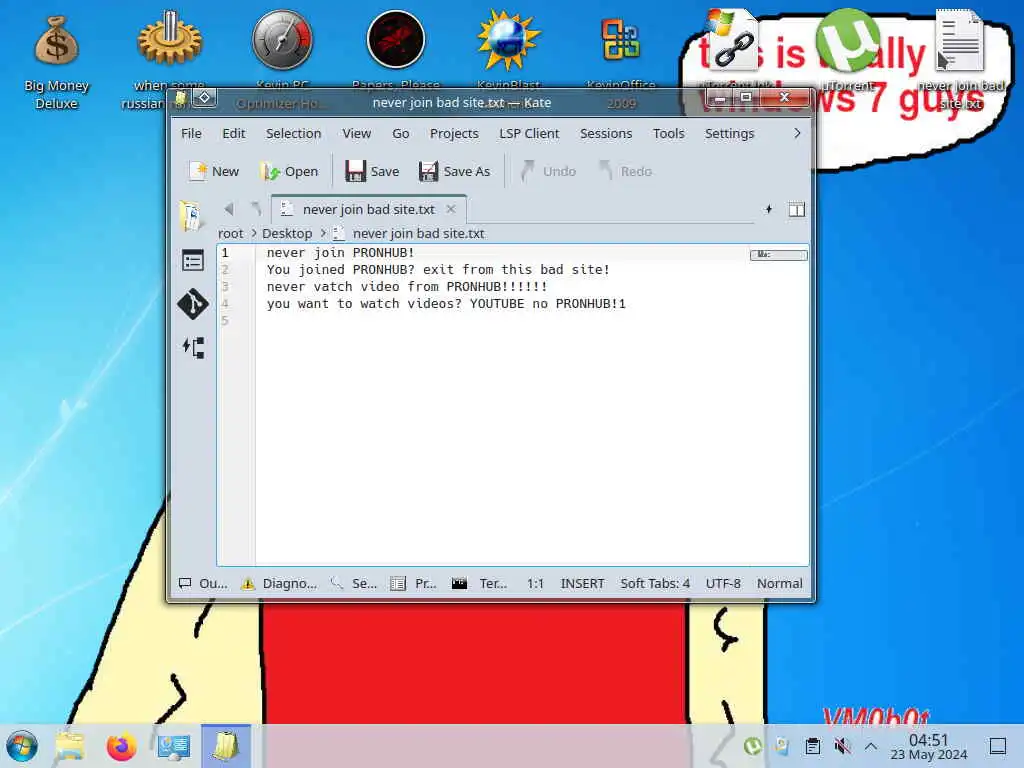The width and height of the screenshot is (1024, 768).
Task: Expand the menu bar overflow chevron
Action: point(797,133)
